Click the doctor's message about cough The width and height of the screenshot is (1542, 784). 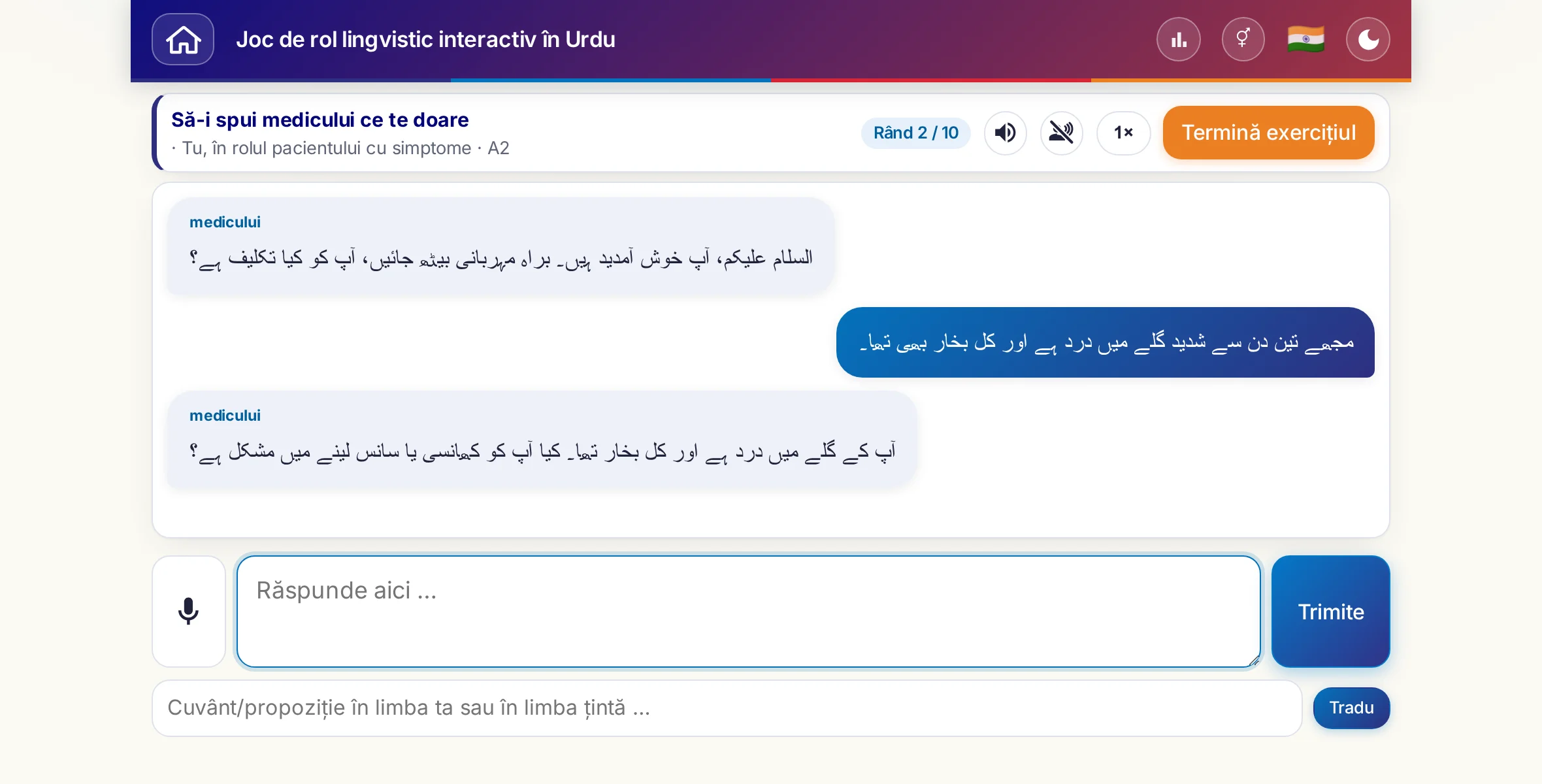click(x=542, y=440)
